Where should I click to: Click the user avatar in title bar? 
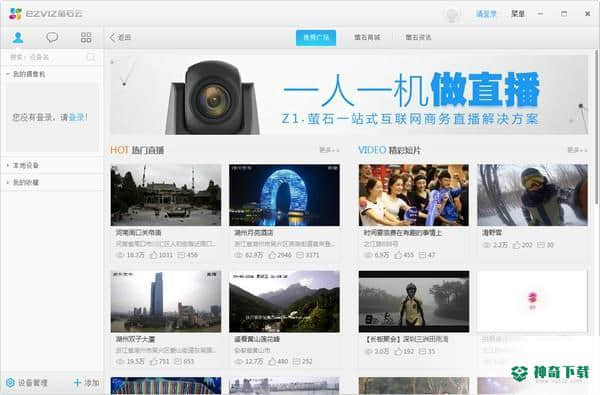(x=452, y=15)
